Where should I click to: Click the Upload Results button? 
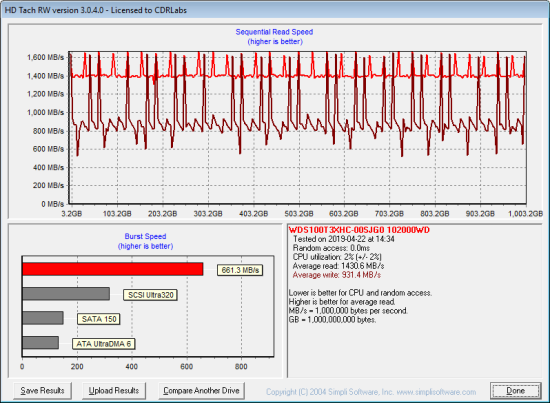click(x=114, y=391)
